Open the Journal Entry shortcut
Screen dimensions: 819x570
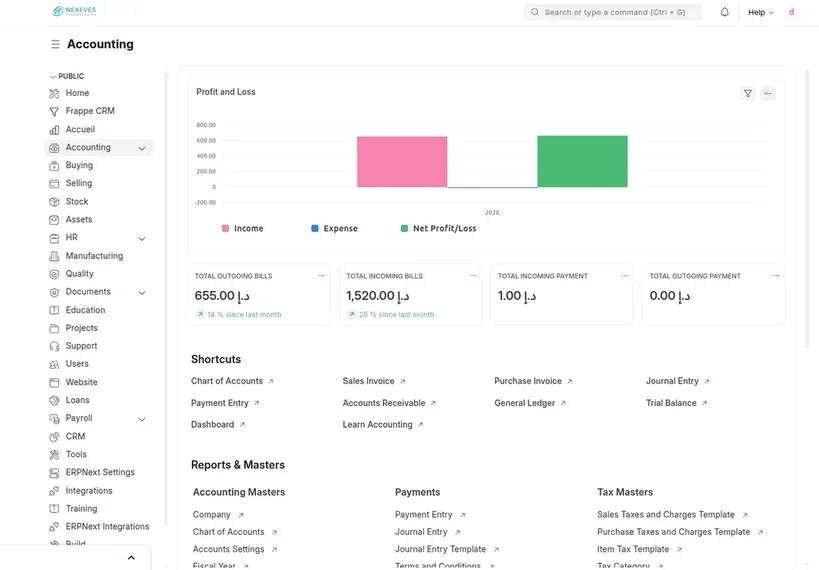tap(677, 381)
